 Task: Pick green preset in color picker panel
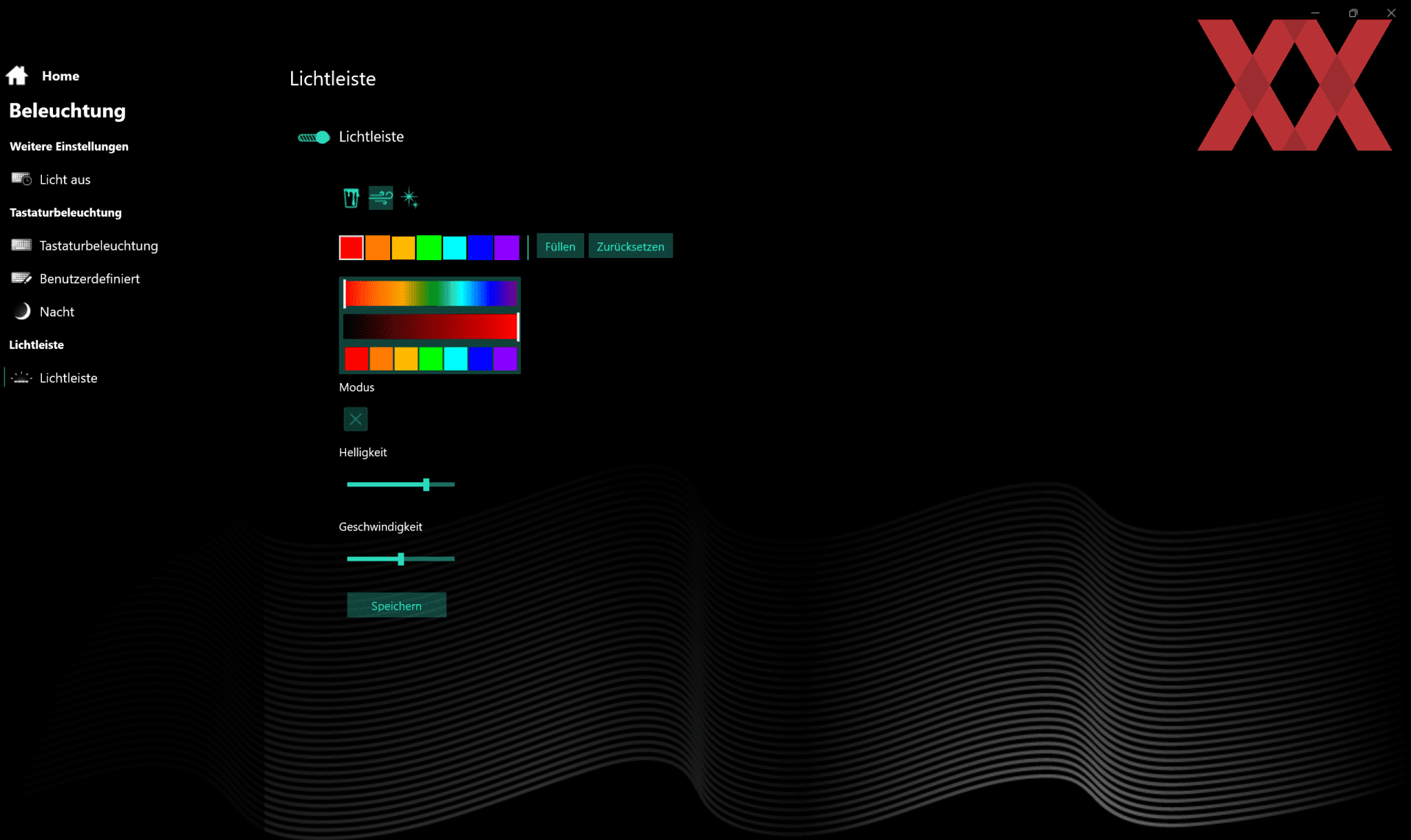pyautogui.click(x=431, y=359)
